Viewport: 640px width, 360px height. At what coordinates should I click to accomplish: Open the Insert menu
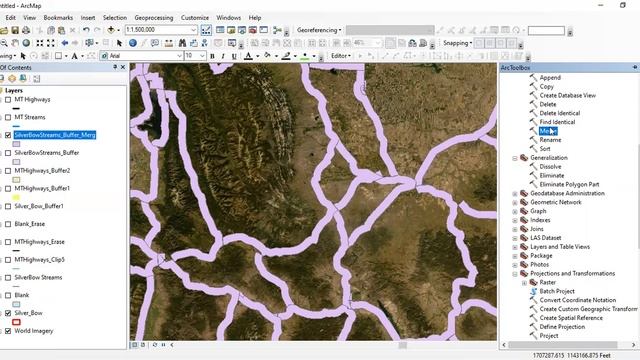point(88,18)
